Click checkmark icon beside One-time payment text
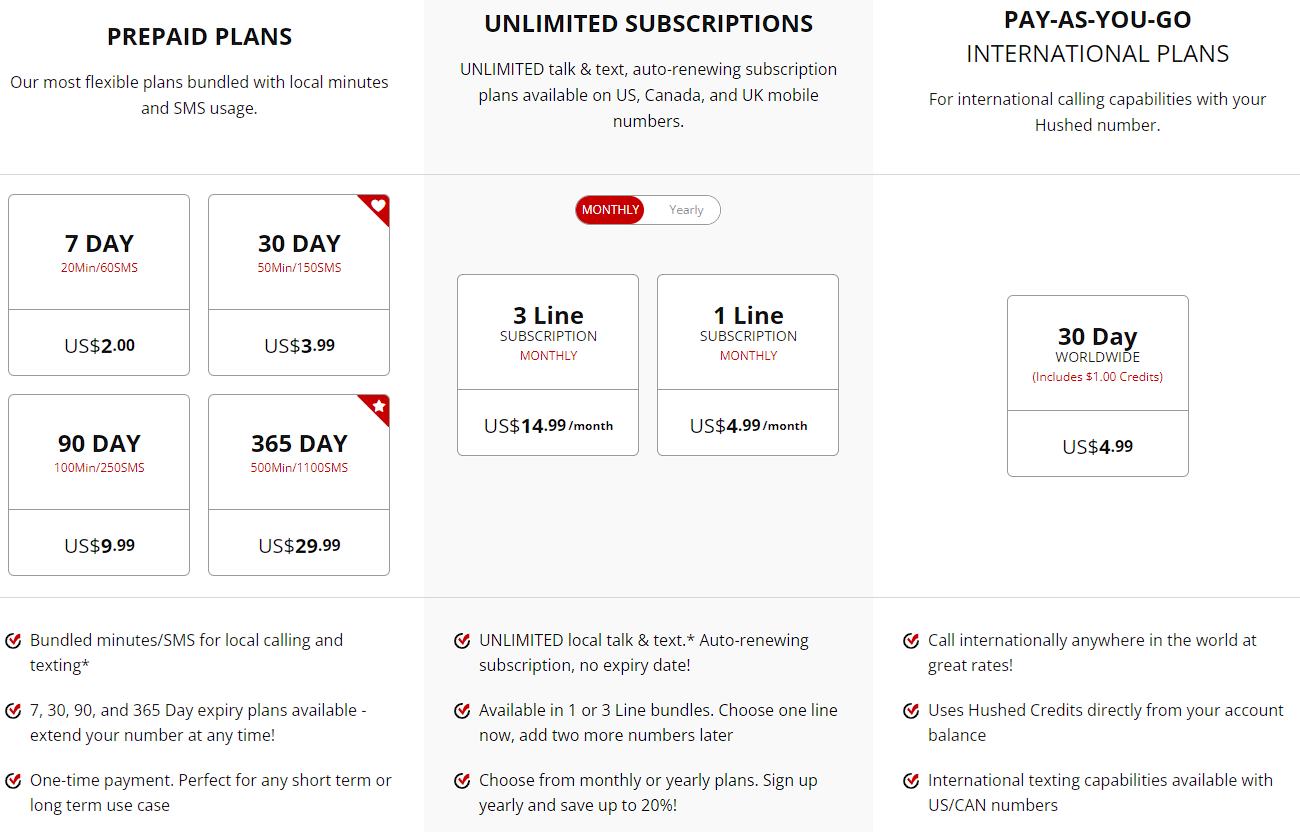 [x=13, y=781]
